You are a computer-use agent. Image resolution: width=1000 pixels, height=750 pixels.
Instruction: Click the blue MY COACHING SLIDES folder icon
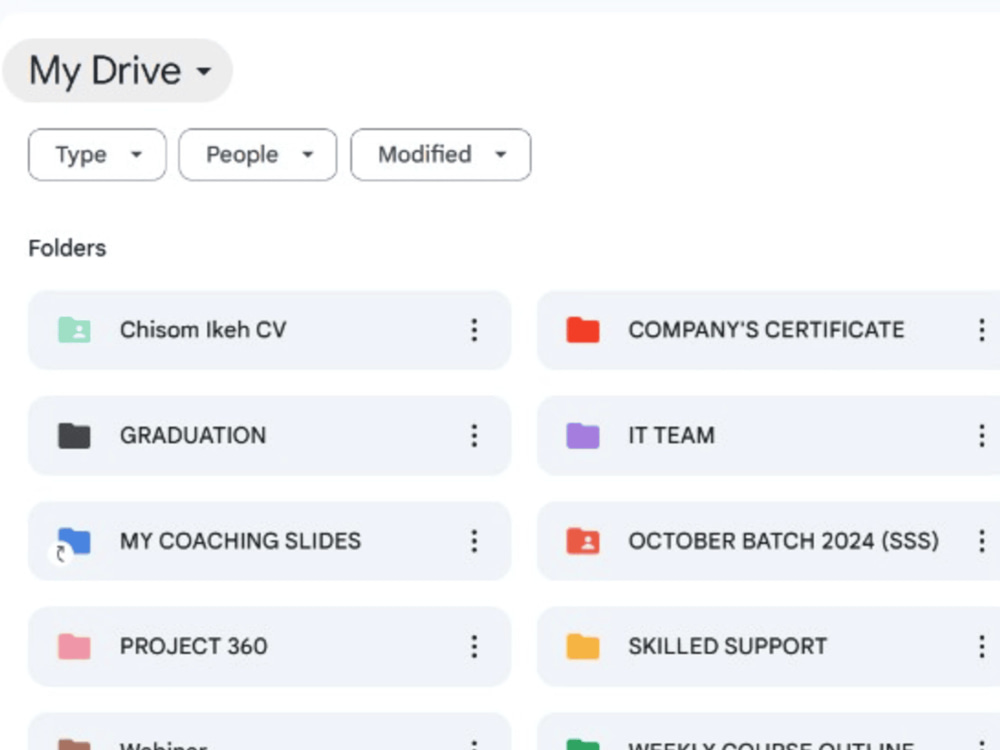point(74,541)
